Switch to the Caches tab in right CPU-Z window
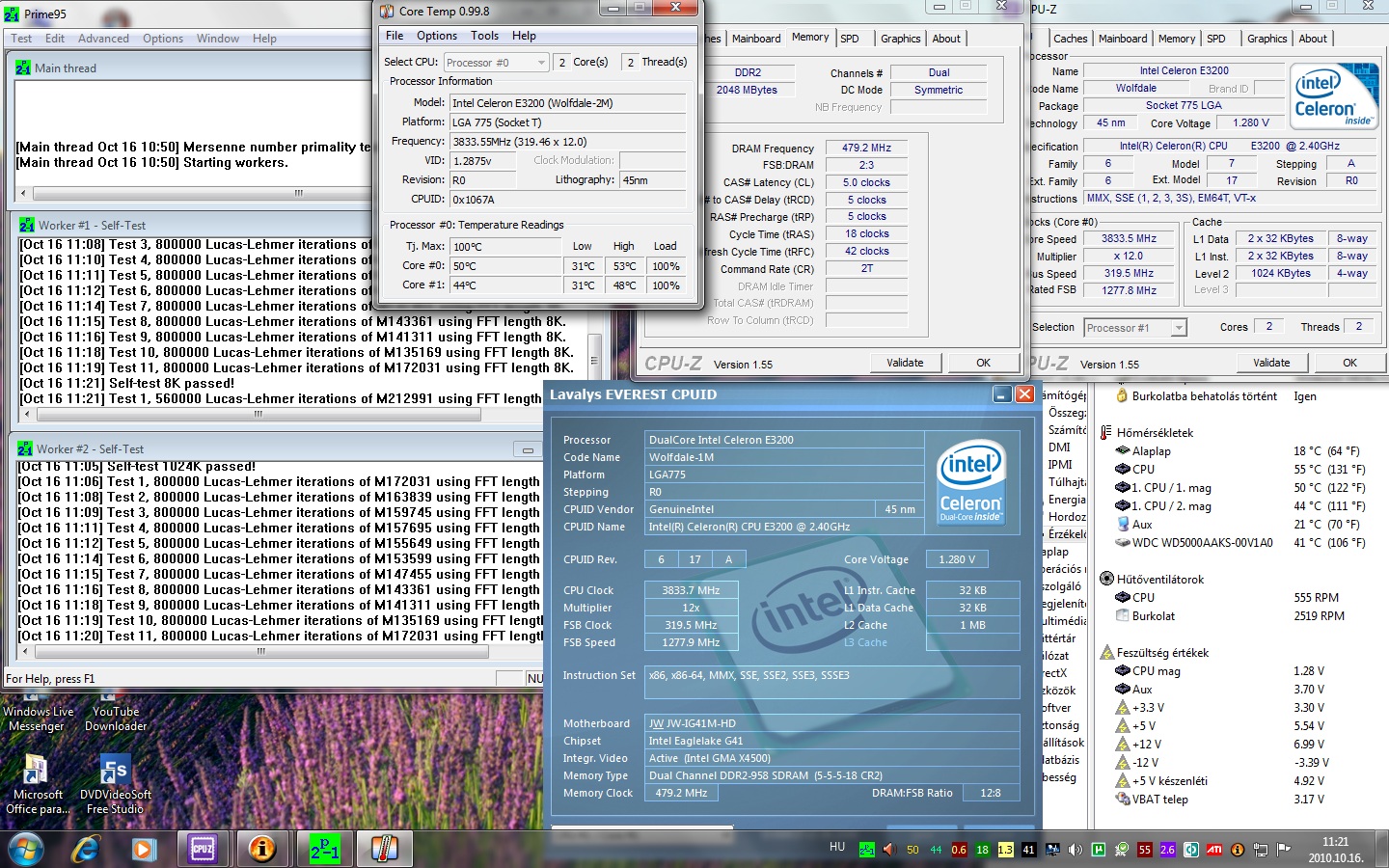This screenshot has width=1389, height=868. [1070, 39]
